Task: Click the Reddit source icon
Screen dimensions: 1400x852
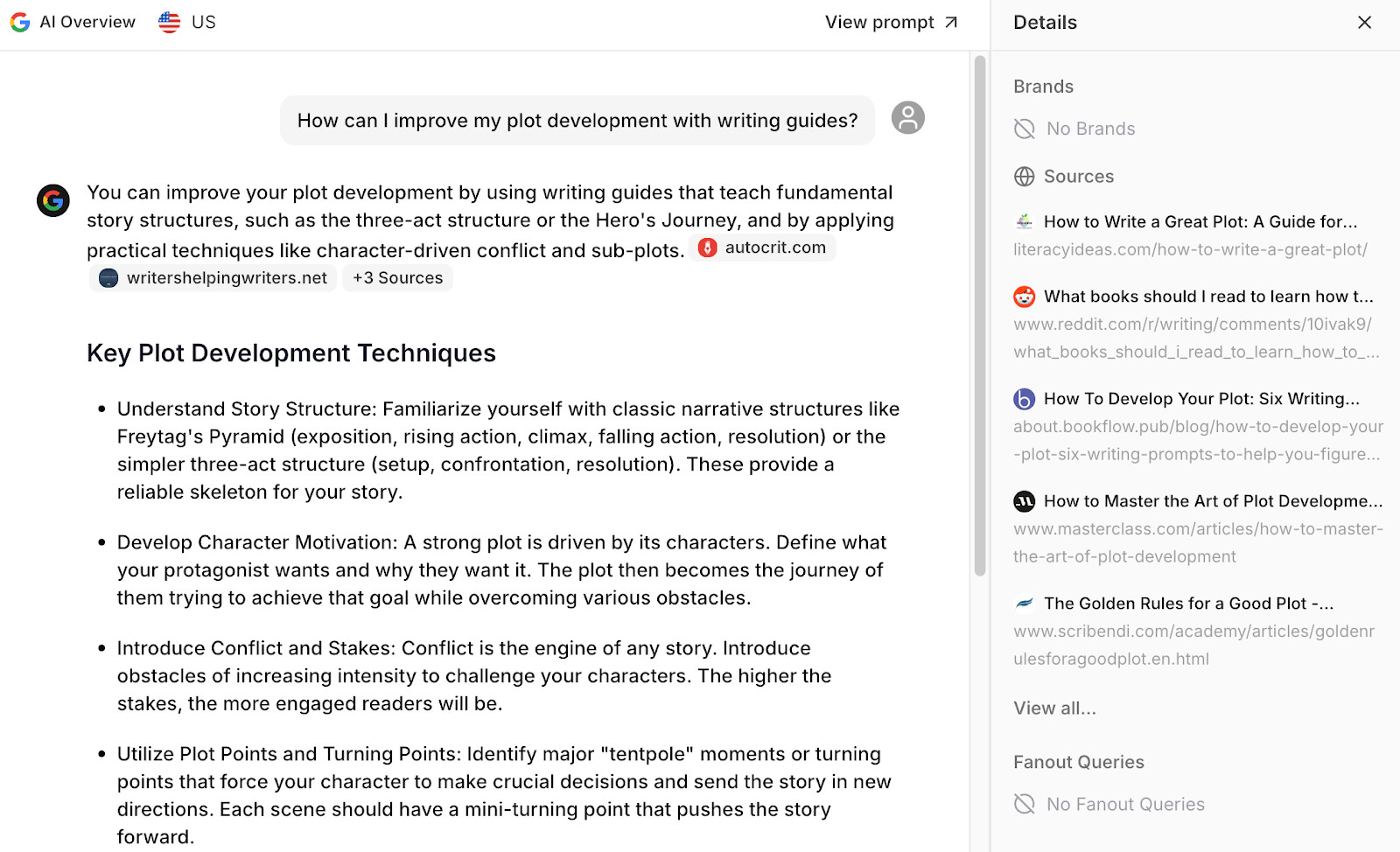Action: pos(1024,297)
